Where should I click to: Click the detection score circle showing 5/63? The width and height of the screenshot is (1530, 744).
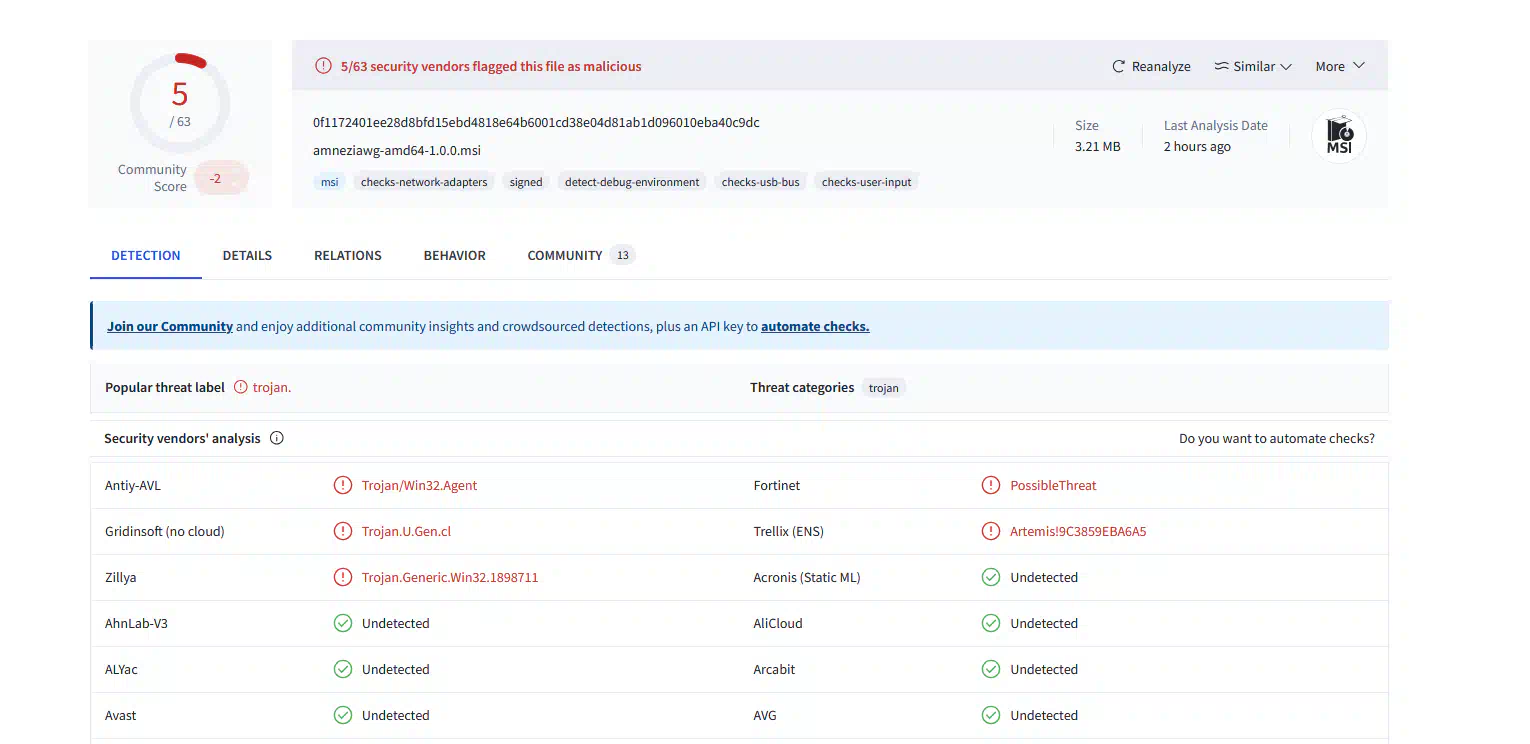pyautogui.click(x=180, y=104)
